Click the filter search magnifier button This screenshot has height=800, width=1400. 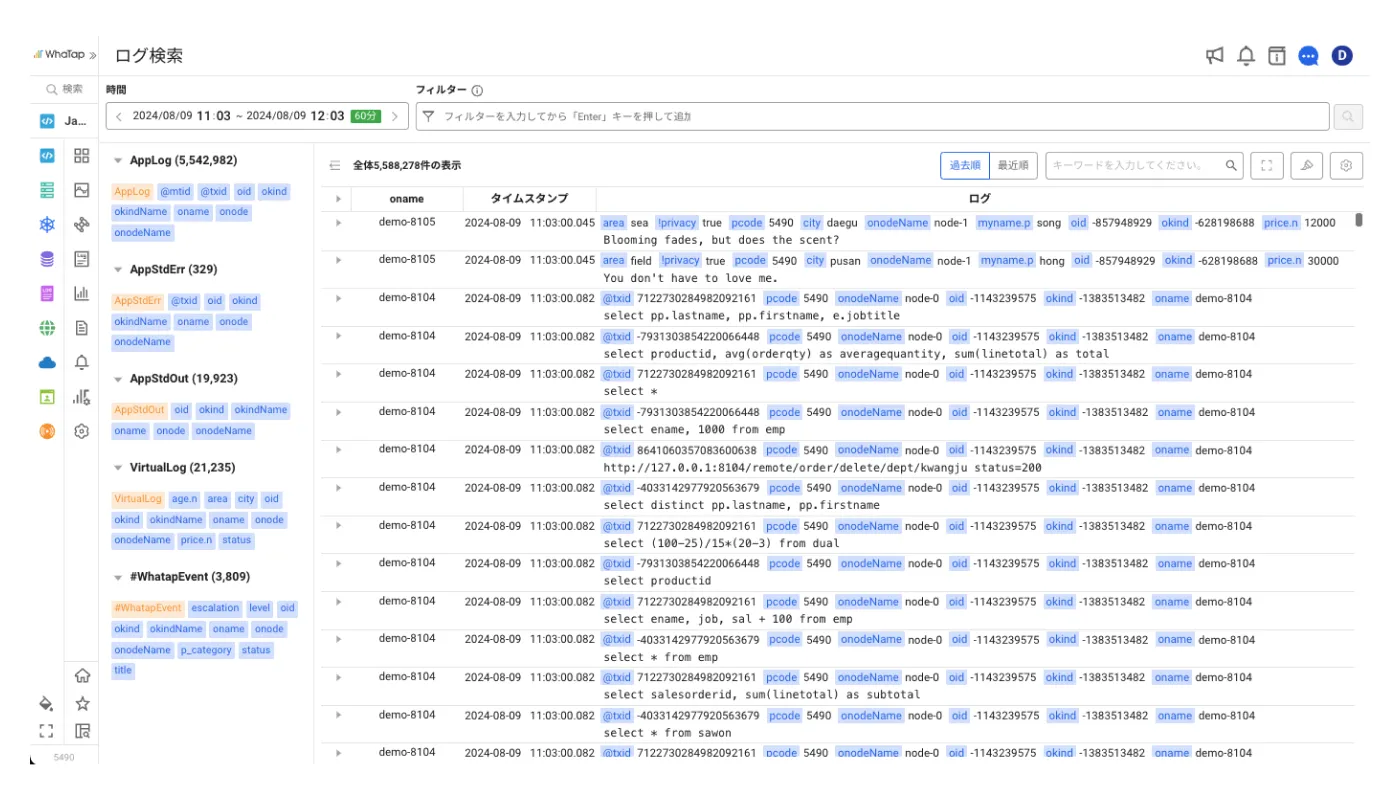1348,117
